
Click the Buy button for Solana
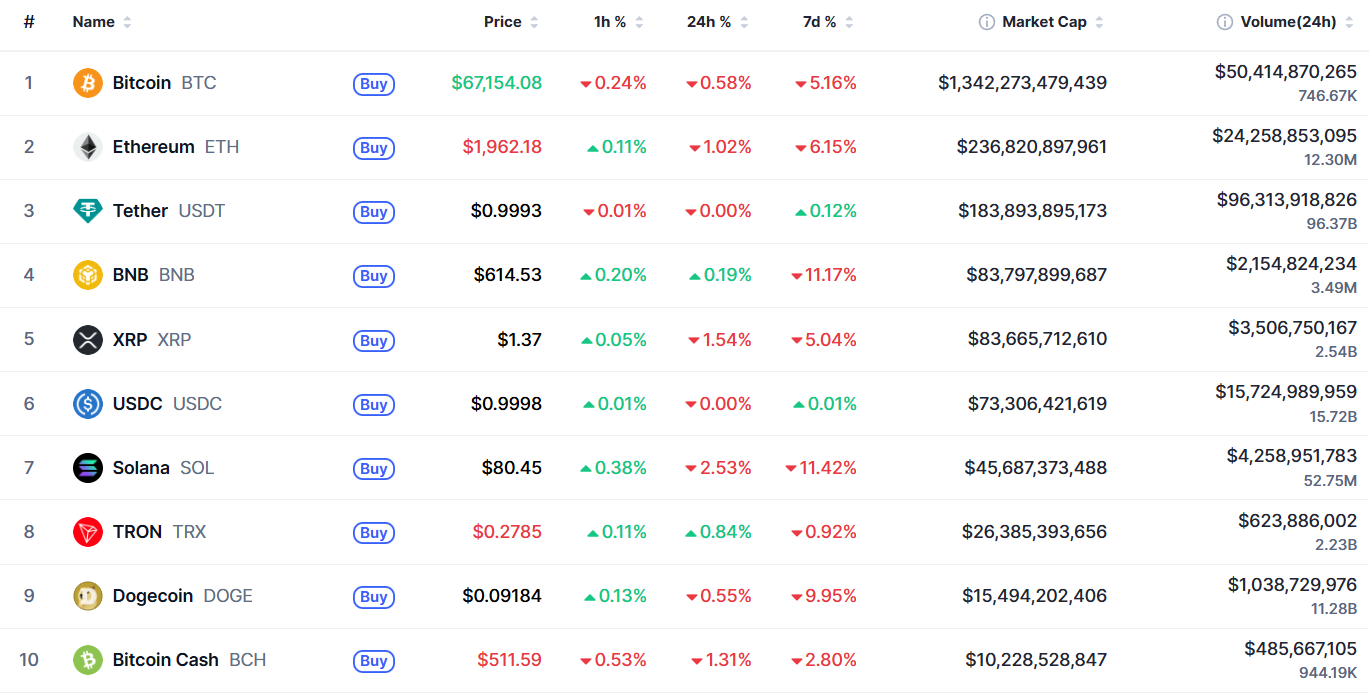374,469
